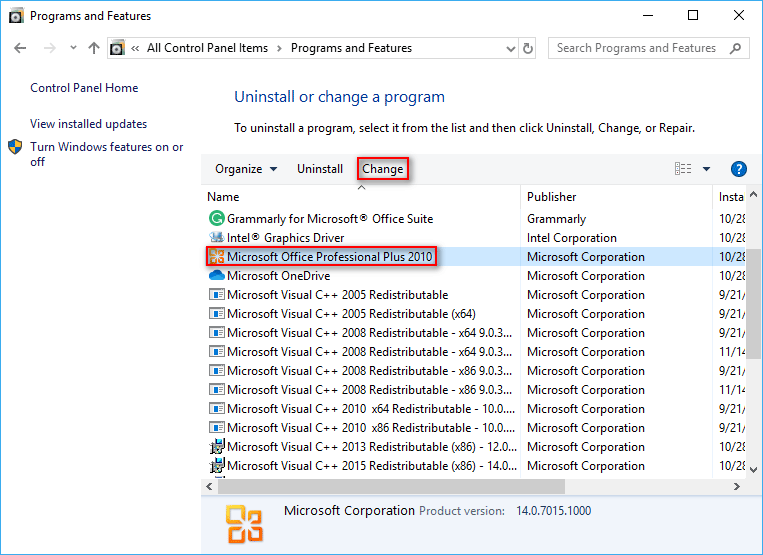The height and width of the screenshot is (555, 763).
Task: Click the blue Help question mark icon
Action: [739, 169]
